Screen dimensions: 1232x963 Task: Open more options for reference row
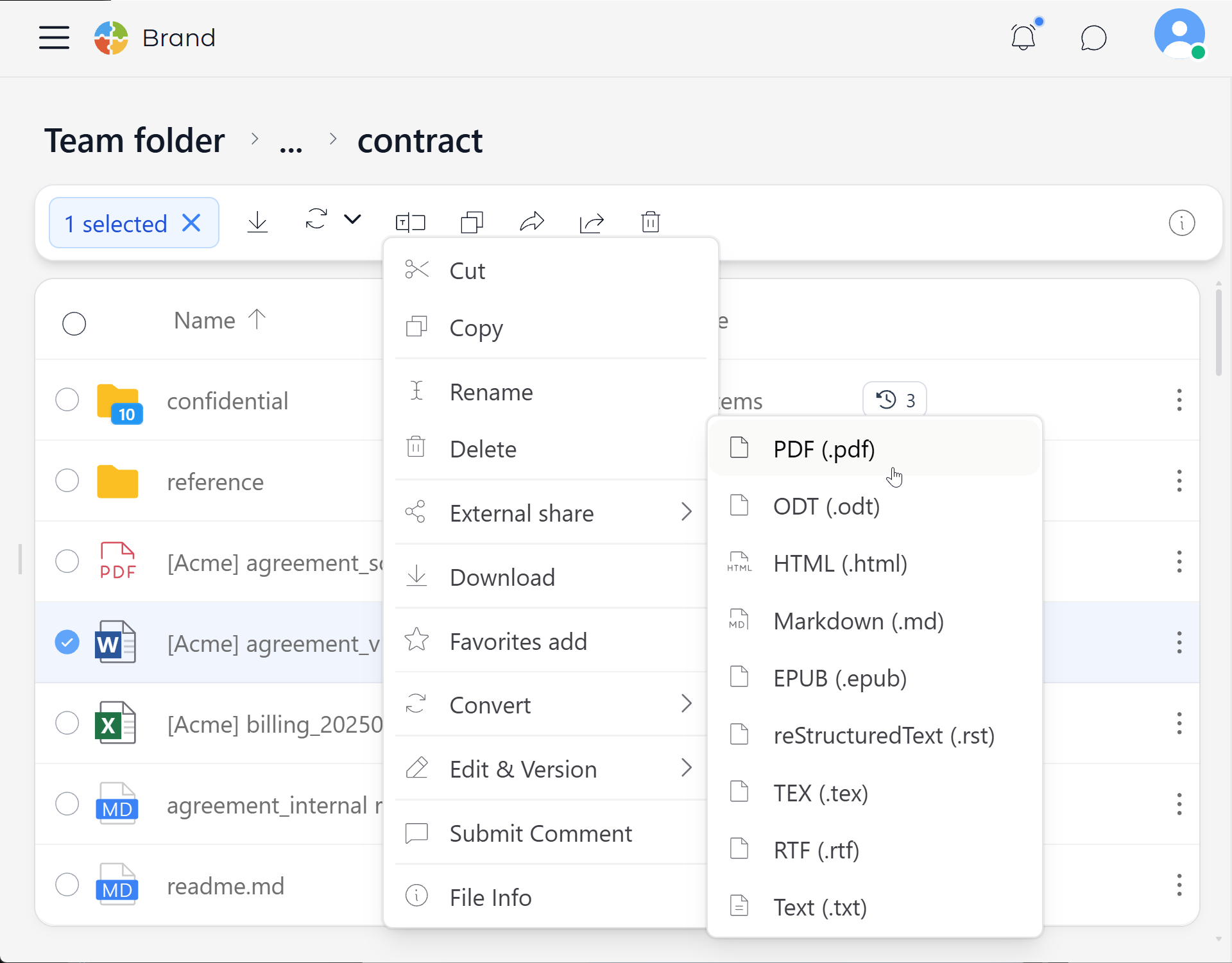1179,481
